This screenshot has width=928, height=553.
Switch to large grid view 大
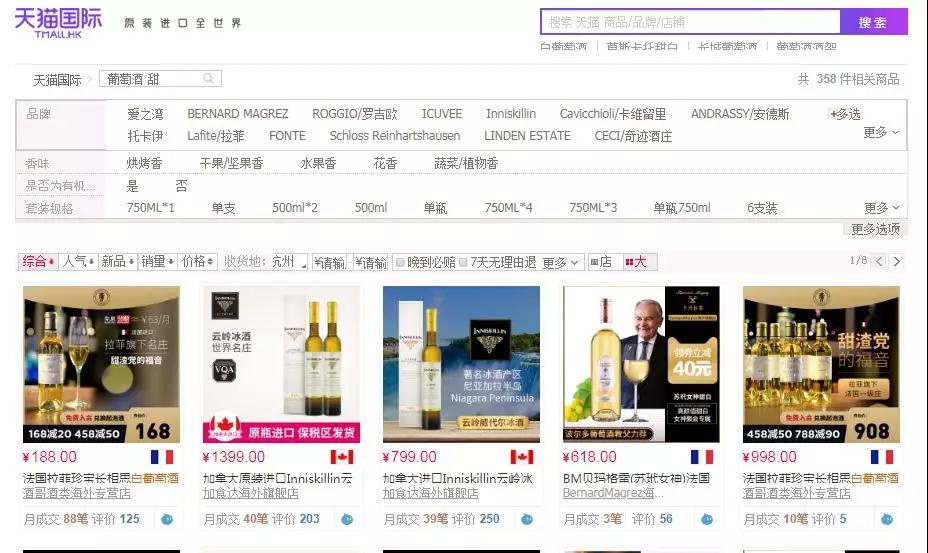[x=639, y=262]
